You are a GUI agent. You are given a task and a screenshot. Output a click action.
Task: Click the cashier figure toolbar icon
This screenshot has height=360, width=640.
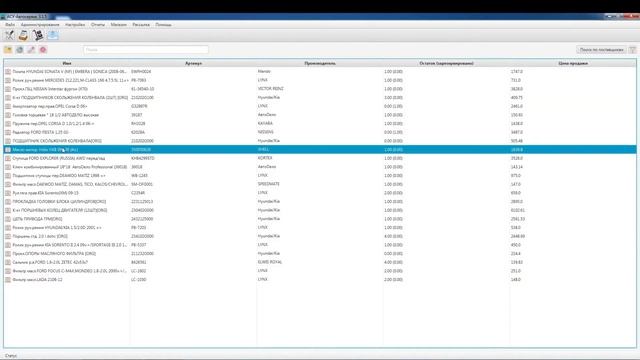[38, 35]
